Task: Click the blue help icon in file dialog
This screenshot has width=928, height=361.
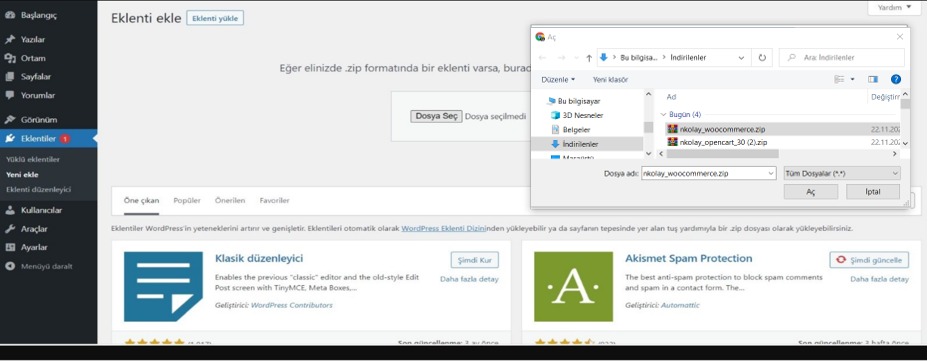Action: pos(896,79)
